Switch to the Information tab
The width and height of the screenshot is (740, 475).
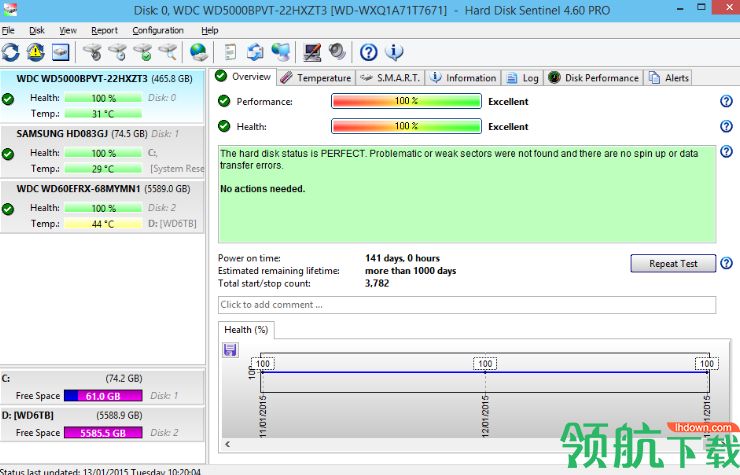(x=463, y=78)
